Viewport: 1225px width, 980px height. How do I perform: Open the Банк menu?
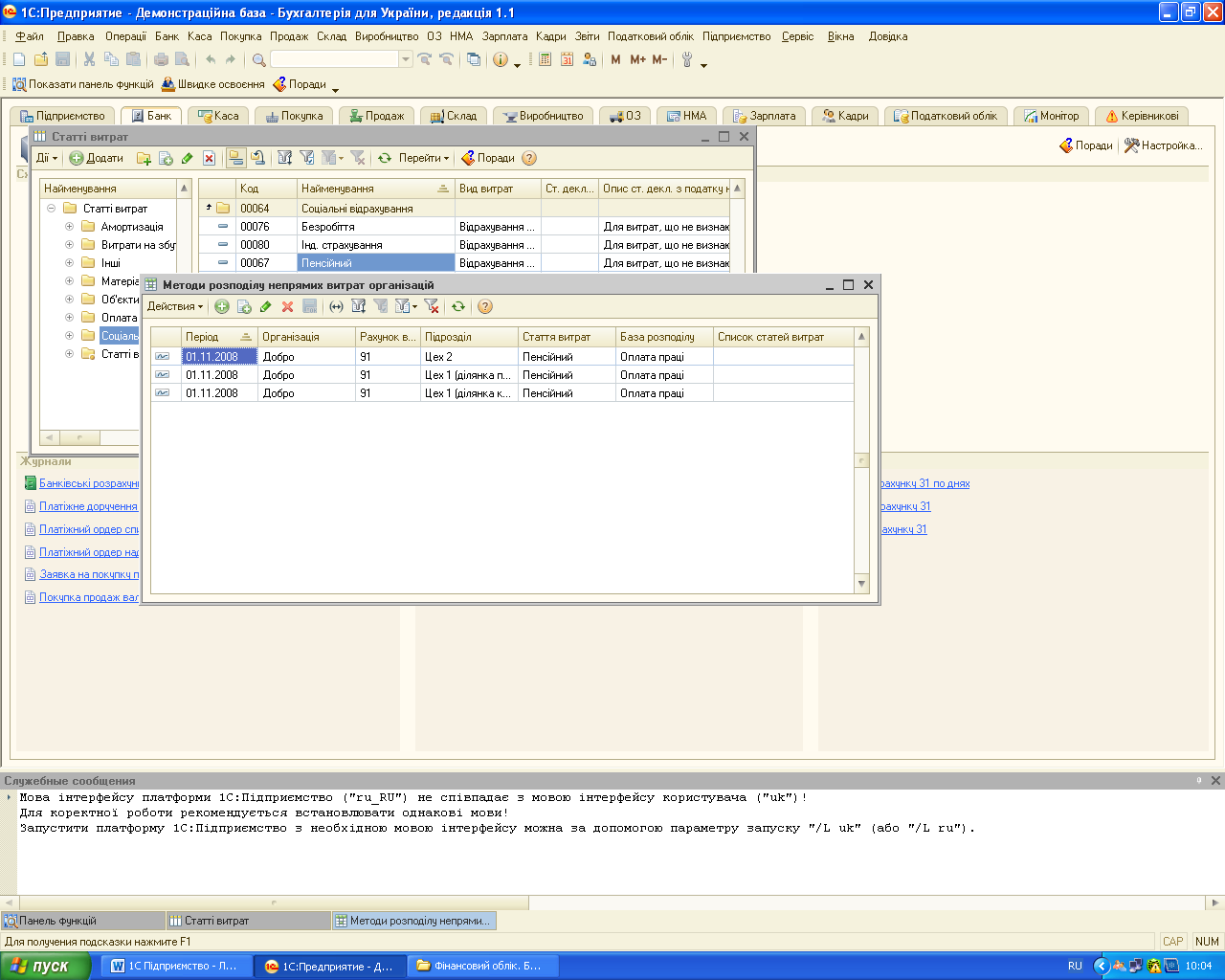[x=167, y=36]
